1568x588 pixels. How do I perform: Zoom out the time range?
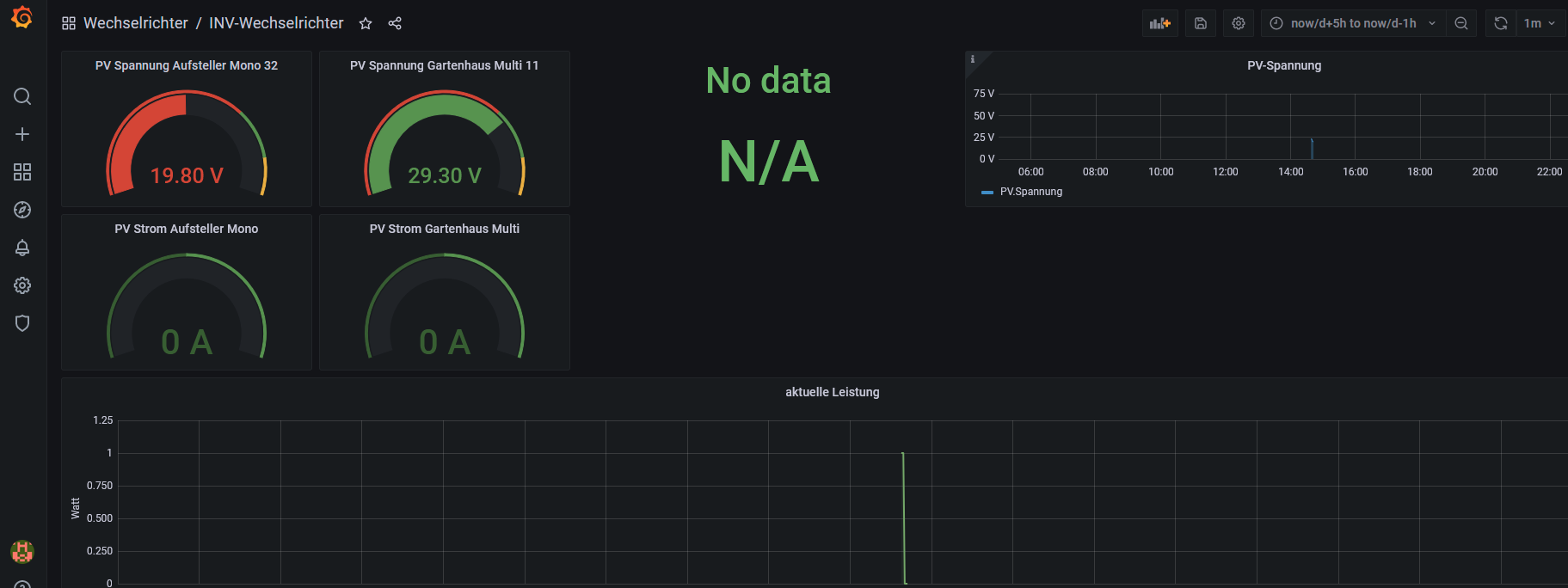[x=1461, y=23]
